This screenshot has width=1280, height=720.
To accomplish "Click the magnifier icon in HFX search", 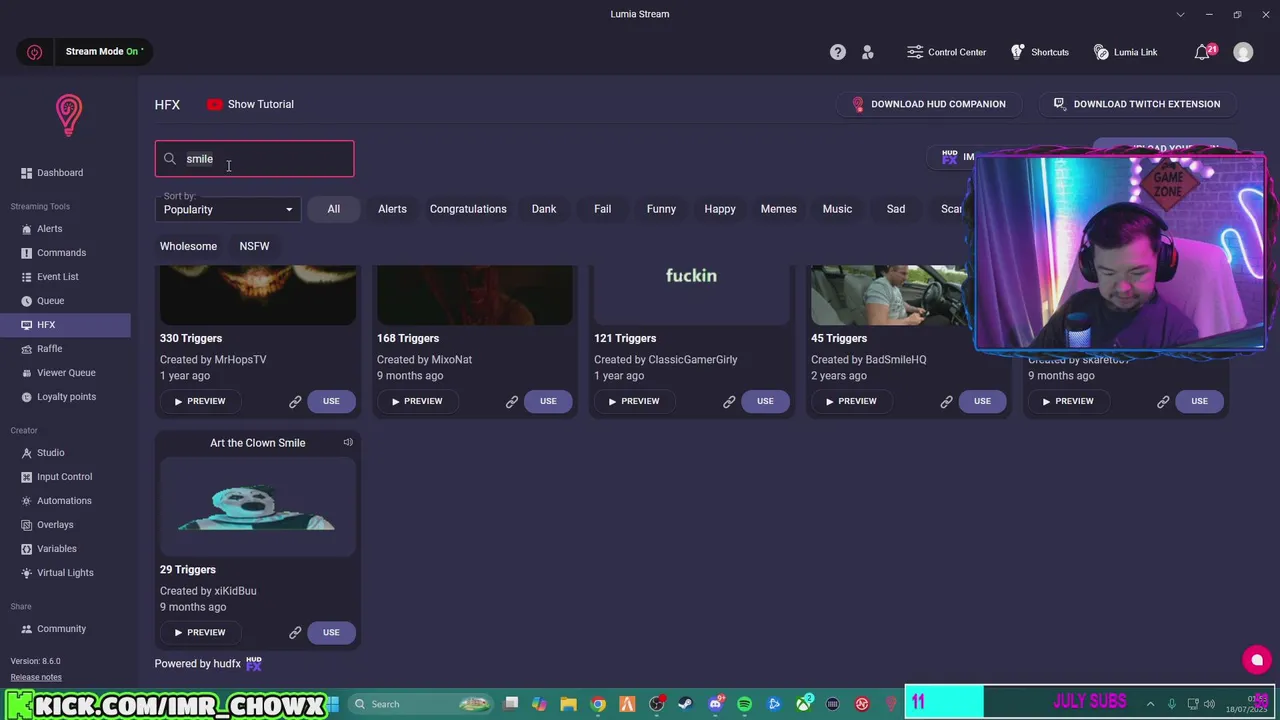I will point(170,159).
